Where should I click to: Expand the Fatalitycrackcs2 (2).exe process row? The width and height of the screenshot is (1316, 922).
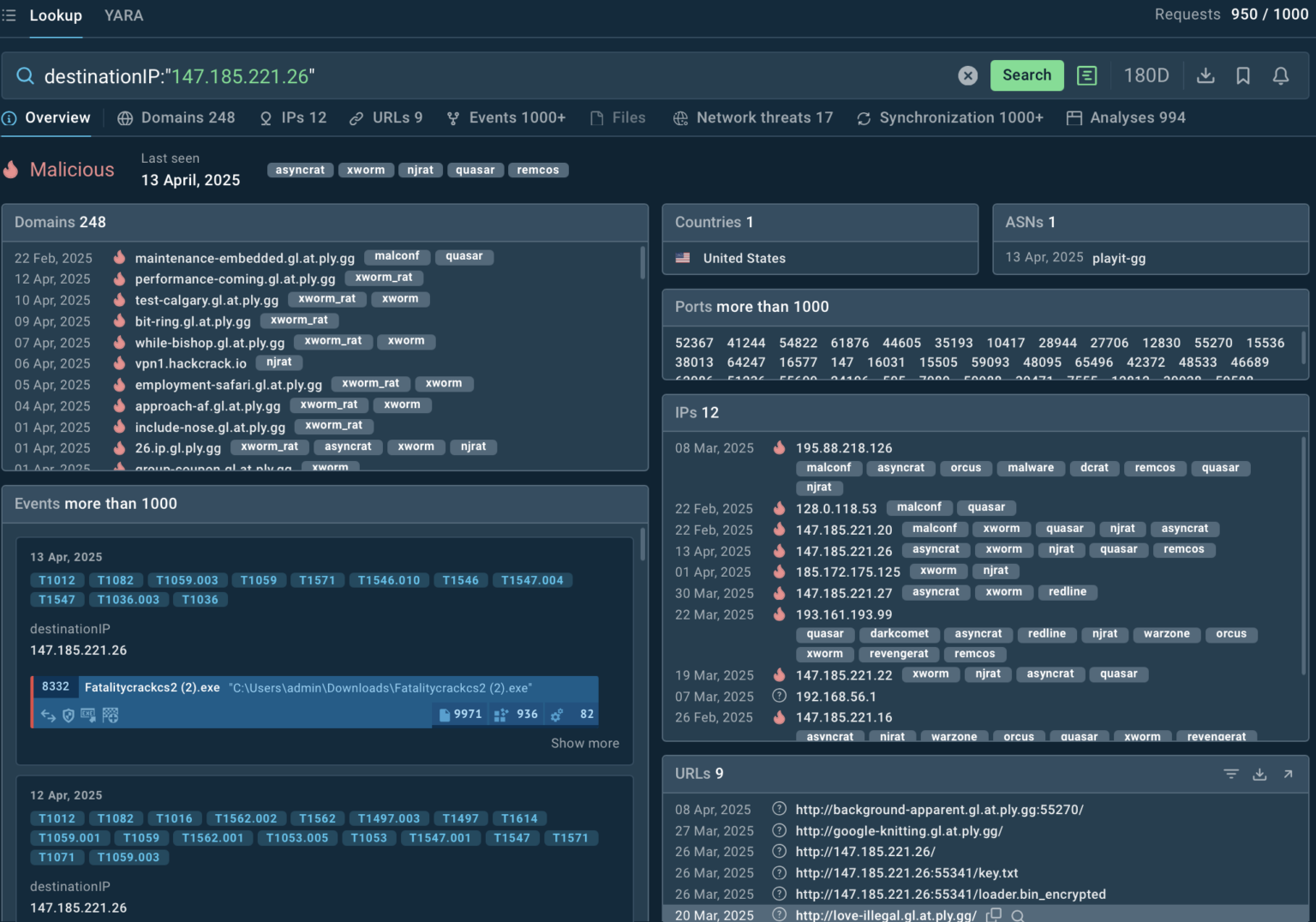point(315,688)
